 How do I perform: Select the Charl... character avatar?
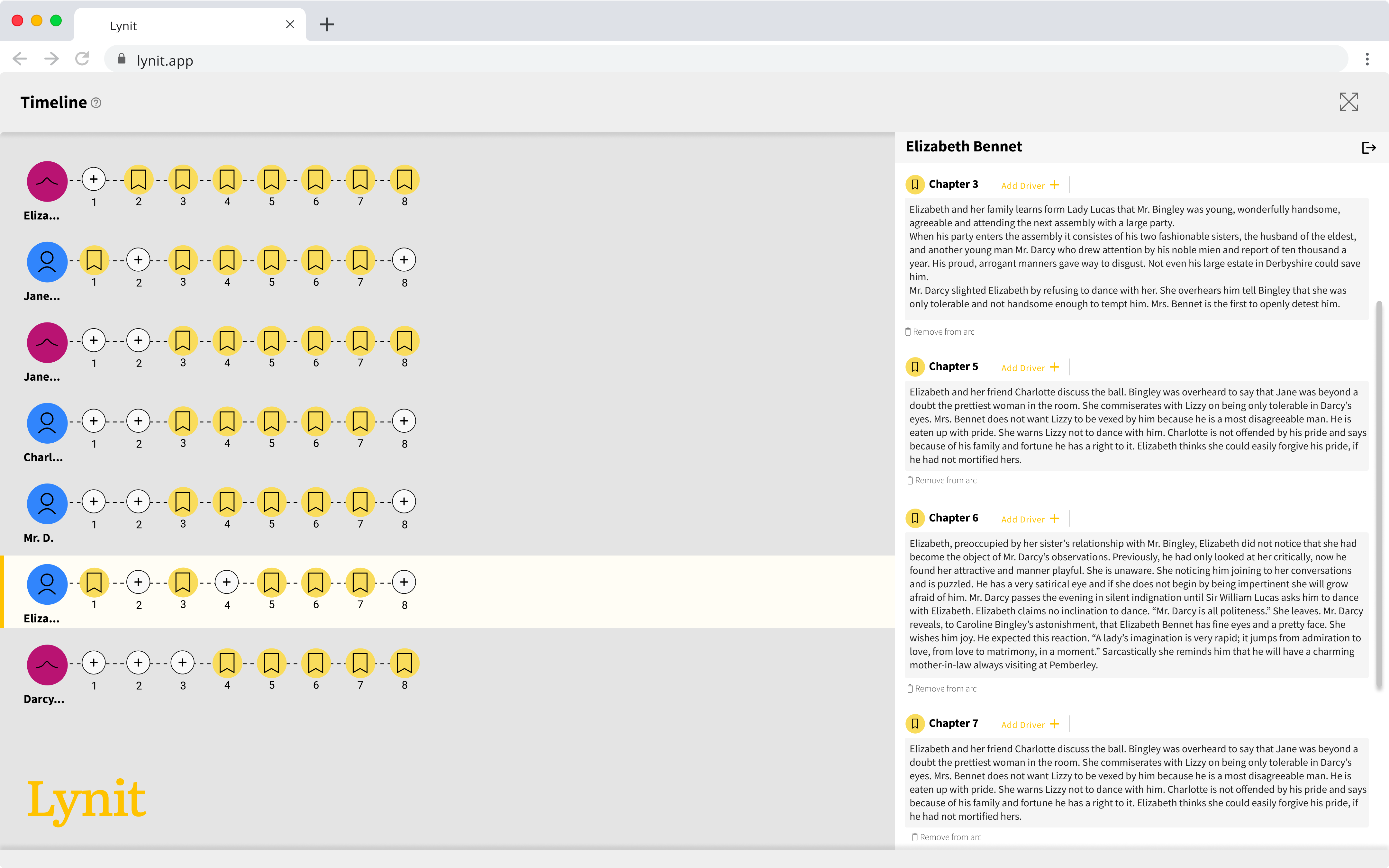tap(47, 423)
